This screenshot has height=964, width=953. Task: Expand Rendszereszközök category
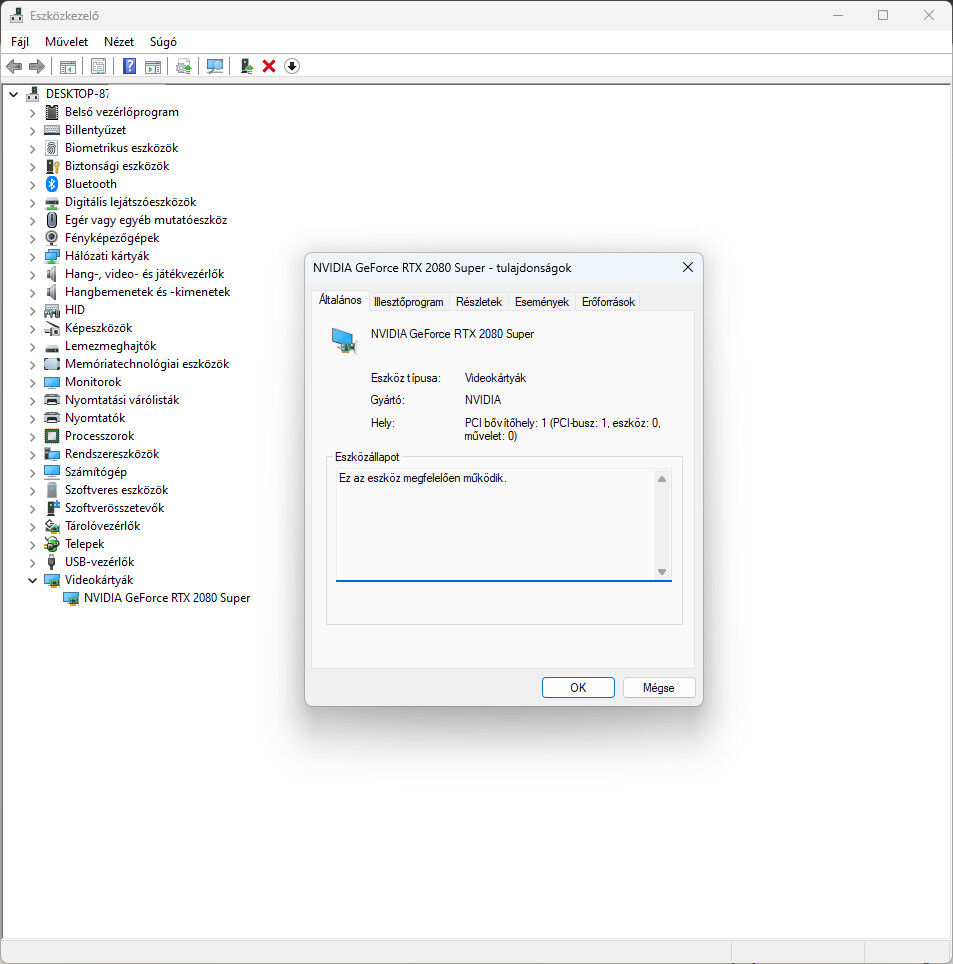tap(33, 454)
